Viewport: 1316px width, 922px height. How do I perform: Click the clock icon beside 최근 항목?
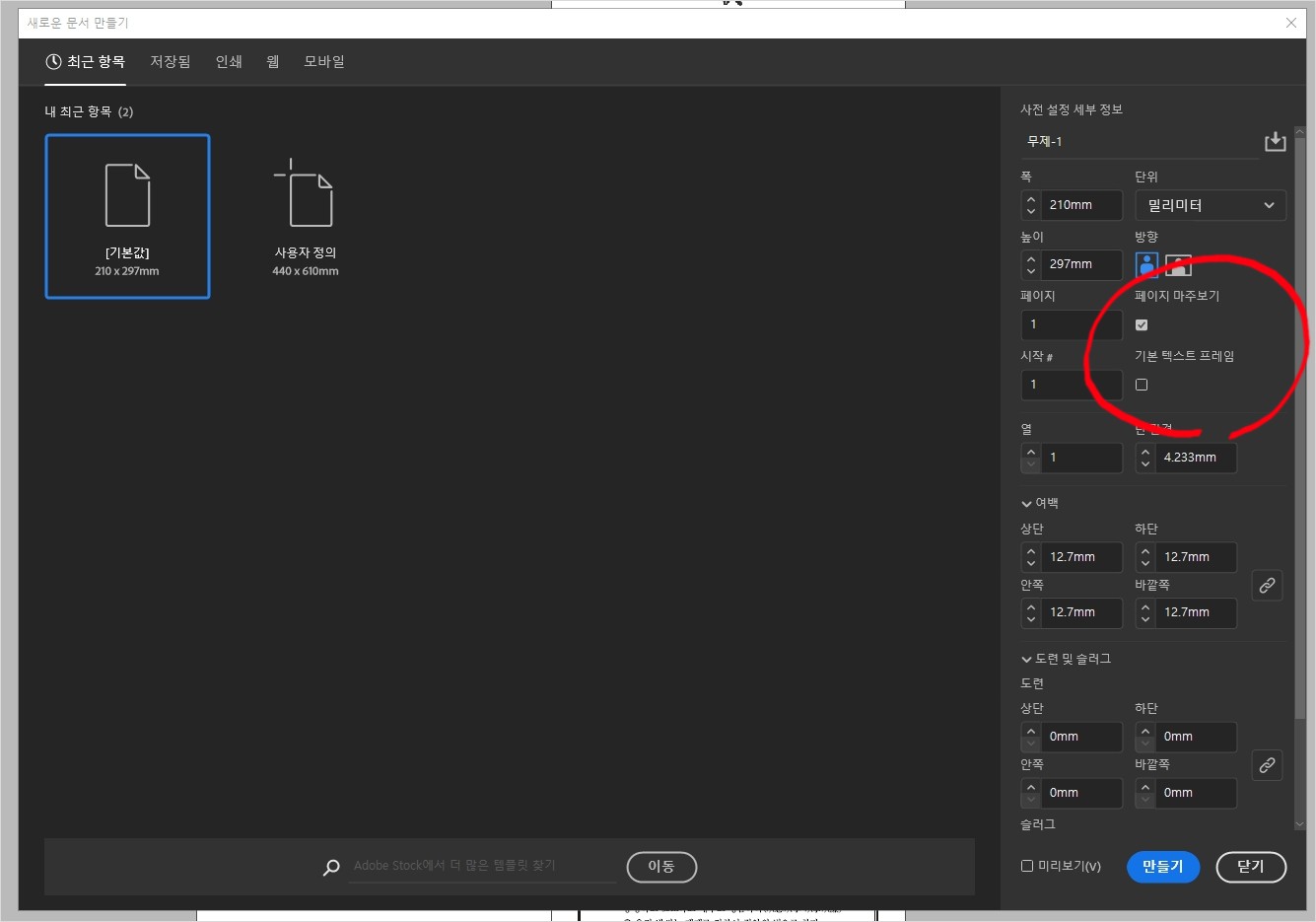(52, 61)
